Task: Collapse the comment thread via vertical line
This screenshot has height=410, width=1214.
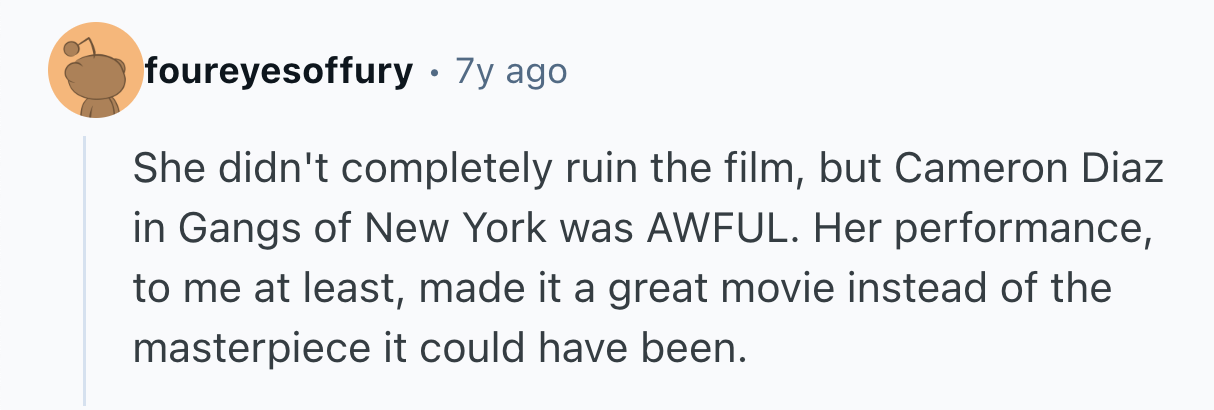Action: click(x=86, y=270)
